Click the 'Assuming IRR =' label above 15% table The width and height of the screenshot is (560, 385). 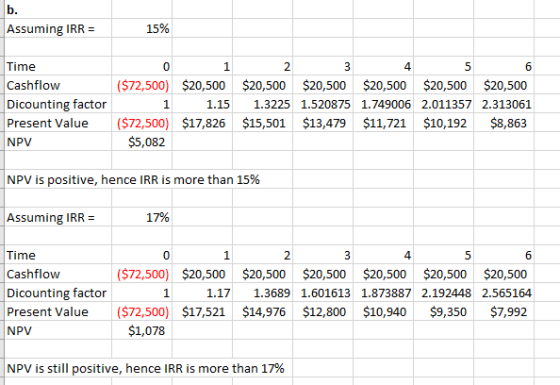51,29
